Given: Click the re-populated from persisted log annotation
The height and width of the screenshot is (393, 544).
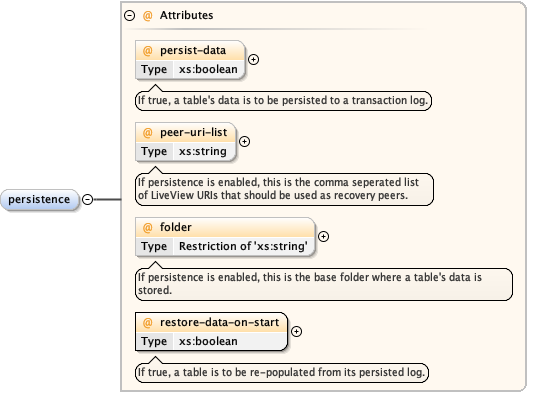Looking at the screenshot, I should click(282, 373).
